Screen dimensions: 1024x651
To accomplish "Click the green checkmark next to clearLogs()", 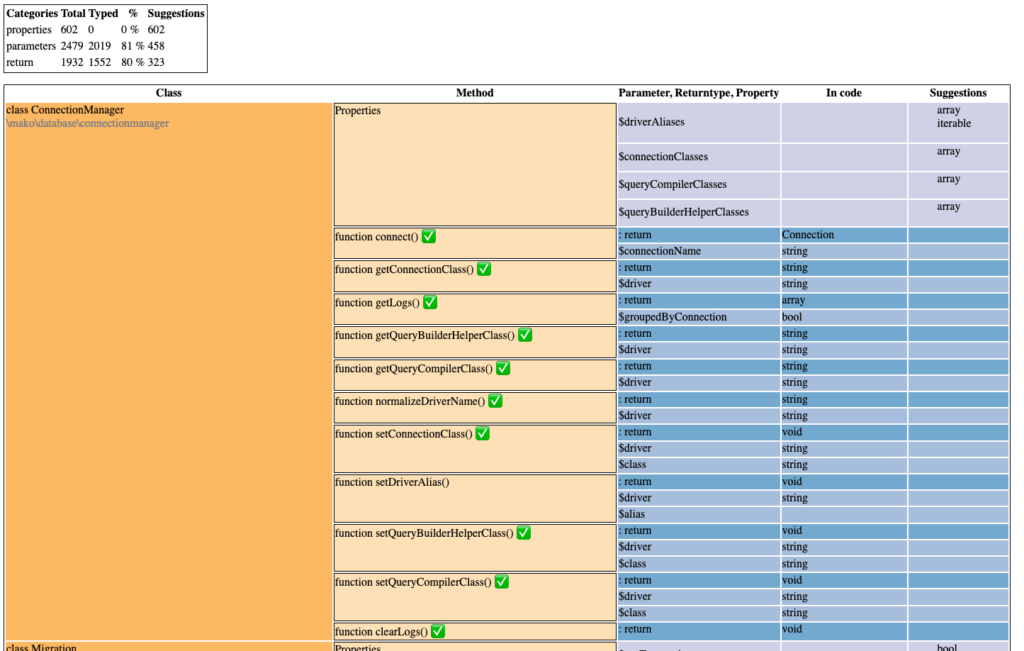I will coord(438,632).
